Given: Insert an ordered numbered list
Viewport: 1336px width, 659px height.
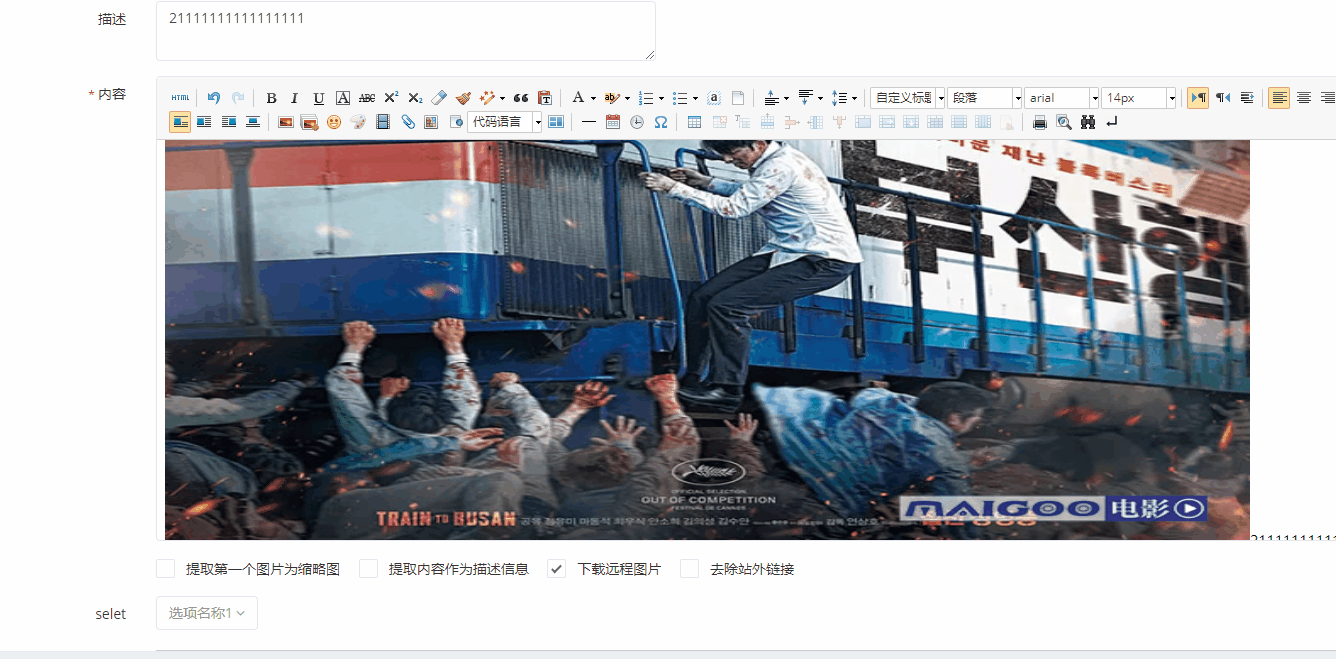Looking at the screenshot, I should click(x=646, y=98).
